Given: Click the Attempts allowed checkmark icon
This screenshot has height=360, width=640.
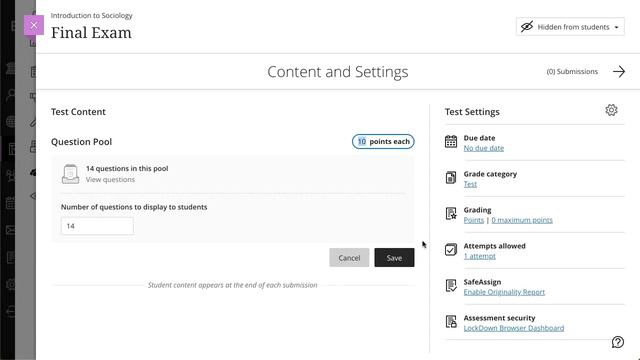Looking at the screenshot, I should coord(451,249).
